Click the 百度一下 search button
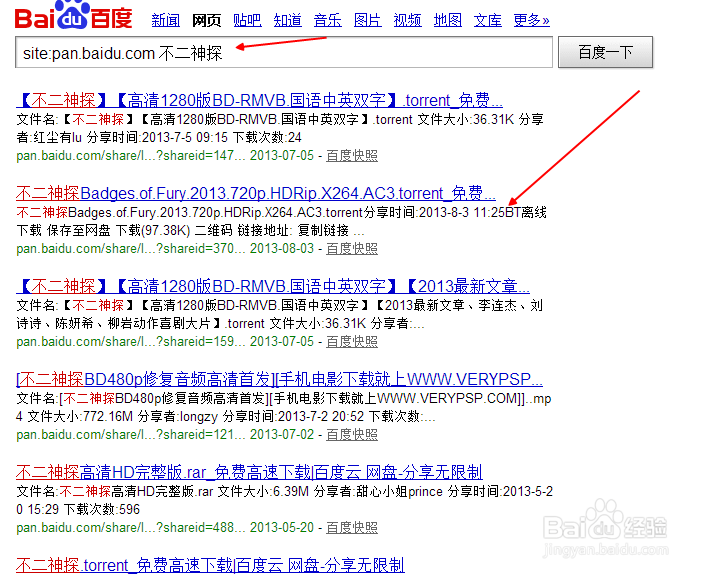Viewport: 708px width, 574px height. (606, 52)
